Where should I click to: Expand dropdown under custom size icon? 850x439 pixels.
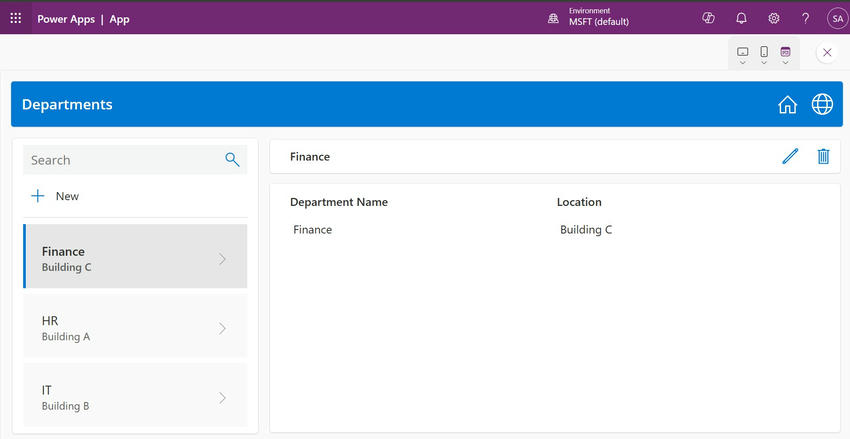pyautogui.click(x=785, y=63)
